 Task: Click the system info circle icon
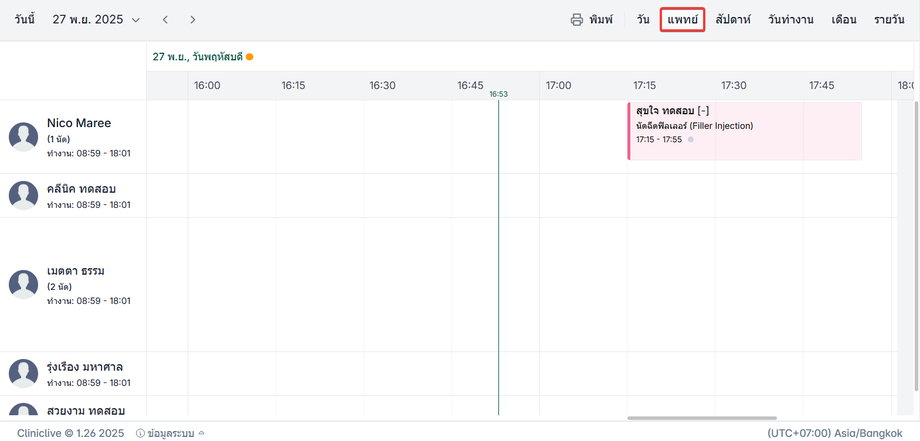139,433
